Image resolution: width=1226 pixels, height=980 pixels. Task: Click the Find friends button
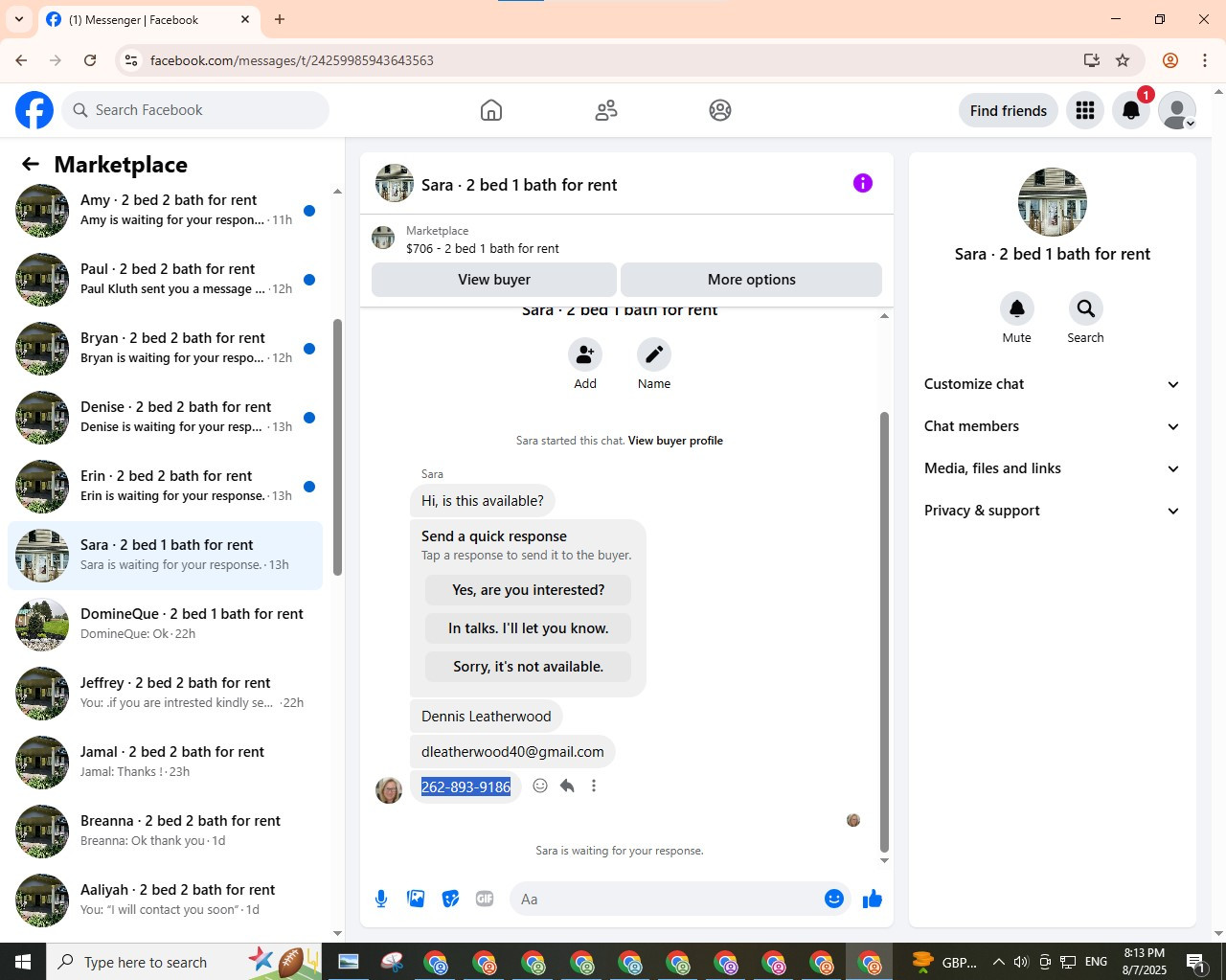pos(1009,110)
